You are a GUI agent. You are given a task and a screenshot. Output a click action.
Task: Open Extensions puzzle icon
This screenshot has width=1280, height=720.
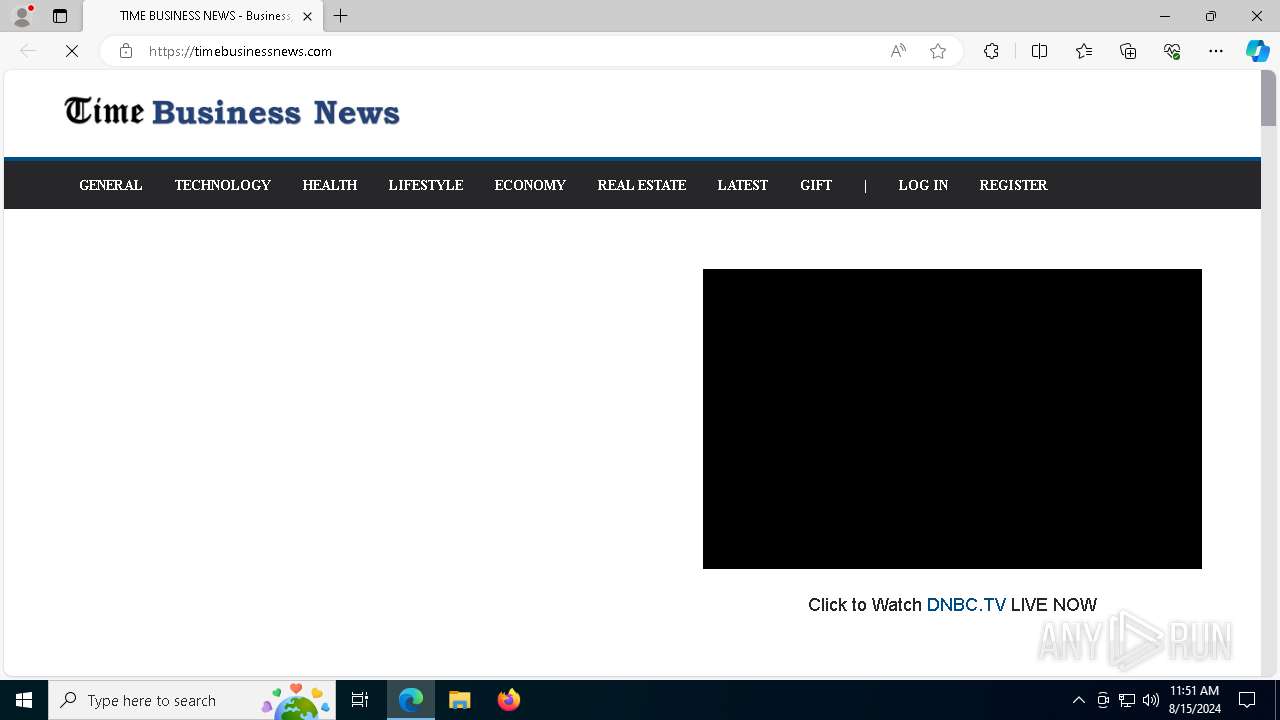pyautogui.click(x=991, y=51)
